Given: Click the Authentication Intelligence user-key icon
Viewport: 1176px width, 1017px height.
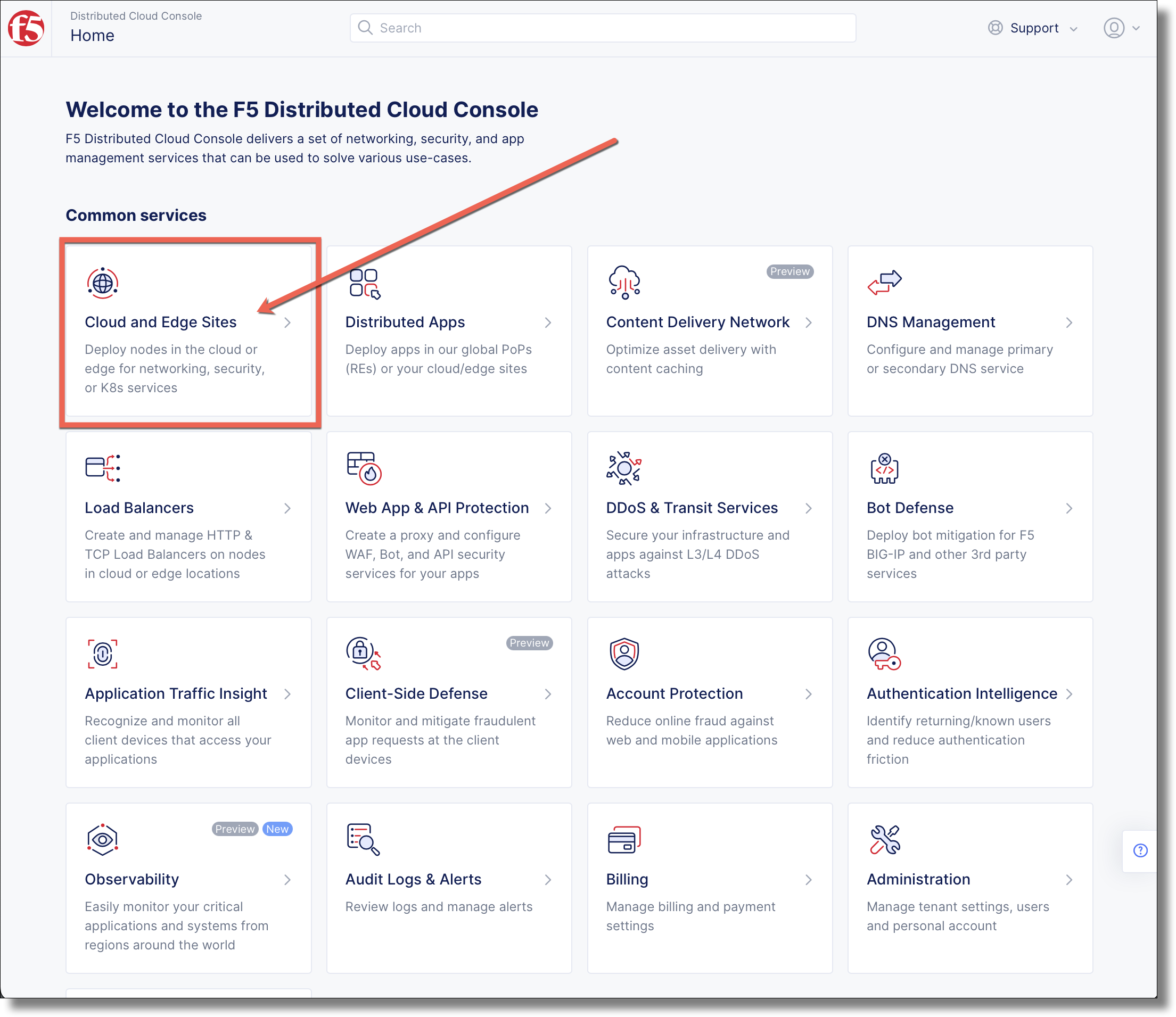Looking at the screenshot, I should coord(884,654).
